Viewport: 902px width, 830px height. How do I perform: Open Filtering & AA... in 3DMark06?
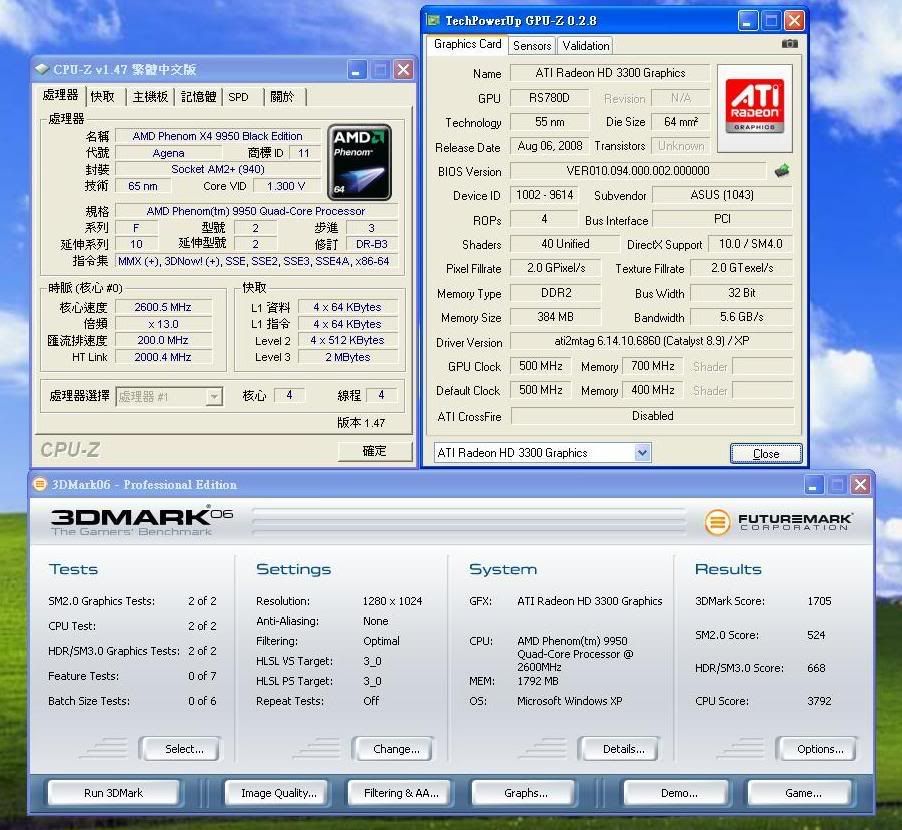click(x=399, y=793)
